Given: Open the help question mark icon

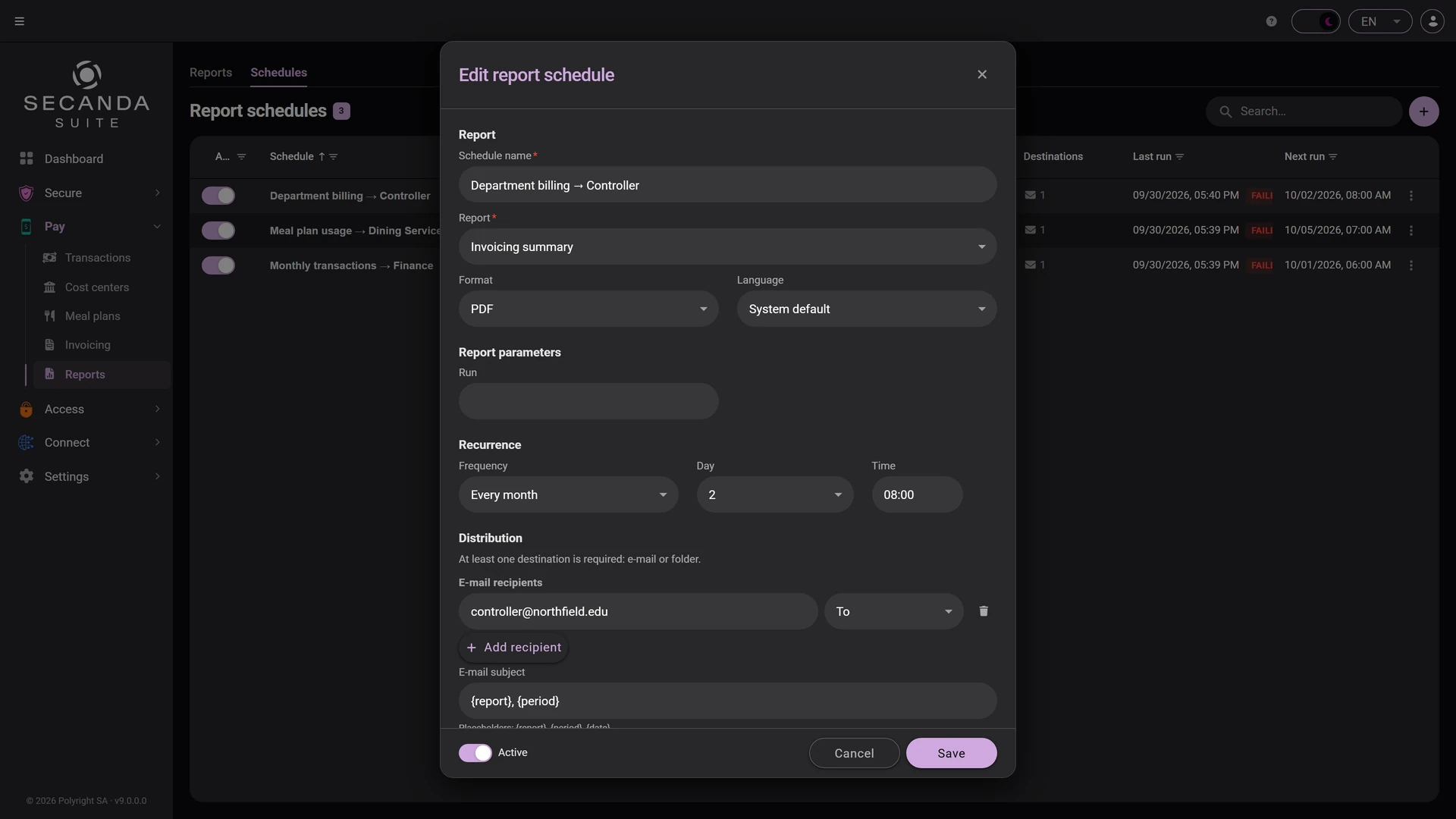Looking at the screenshot, I should 1272,21.
